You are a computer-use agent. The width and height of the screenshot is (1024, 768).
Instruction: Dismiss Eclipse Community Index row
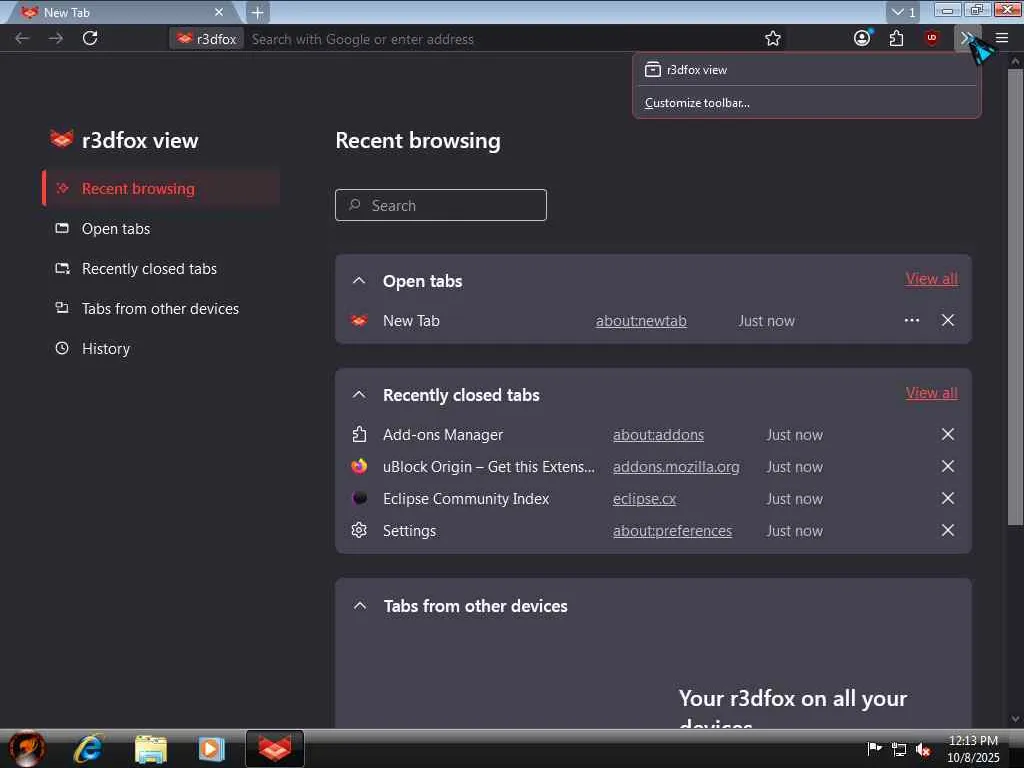click(948, 498)
